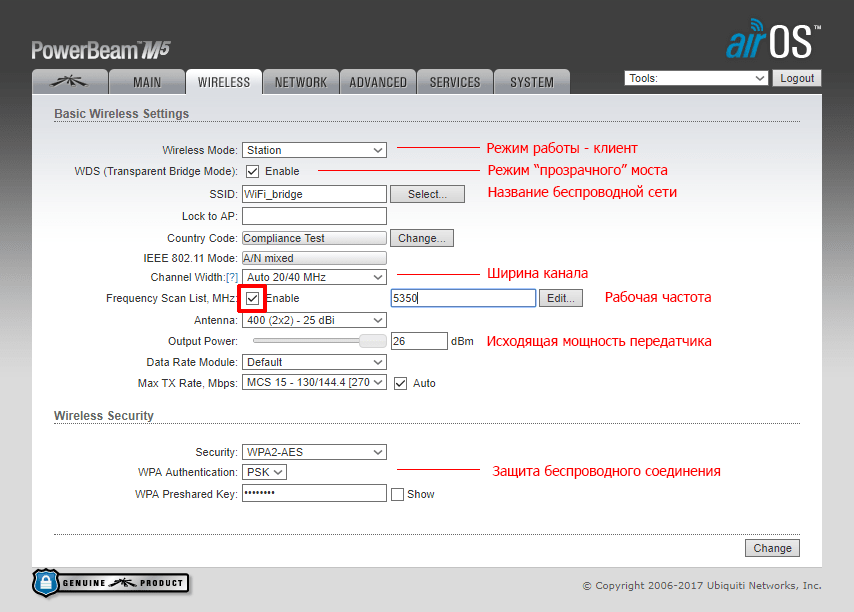Disable the Frequency Scan List checkbox

253,298
